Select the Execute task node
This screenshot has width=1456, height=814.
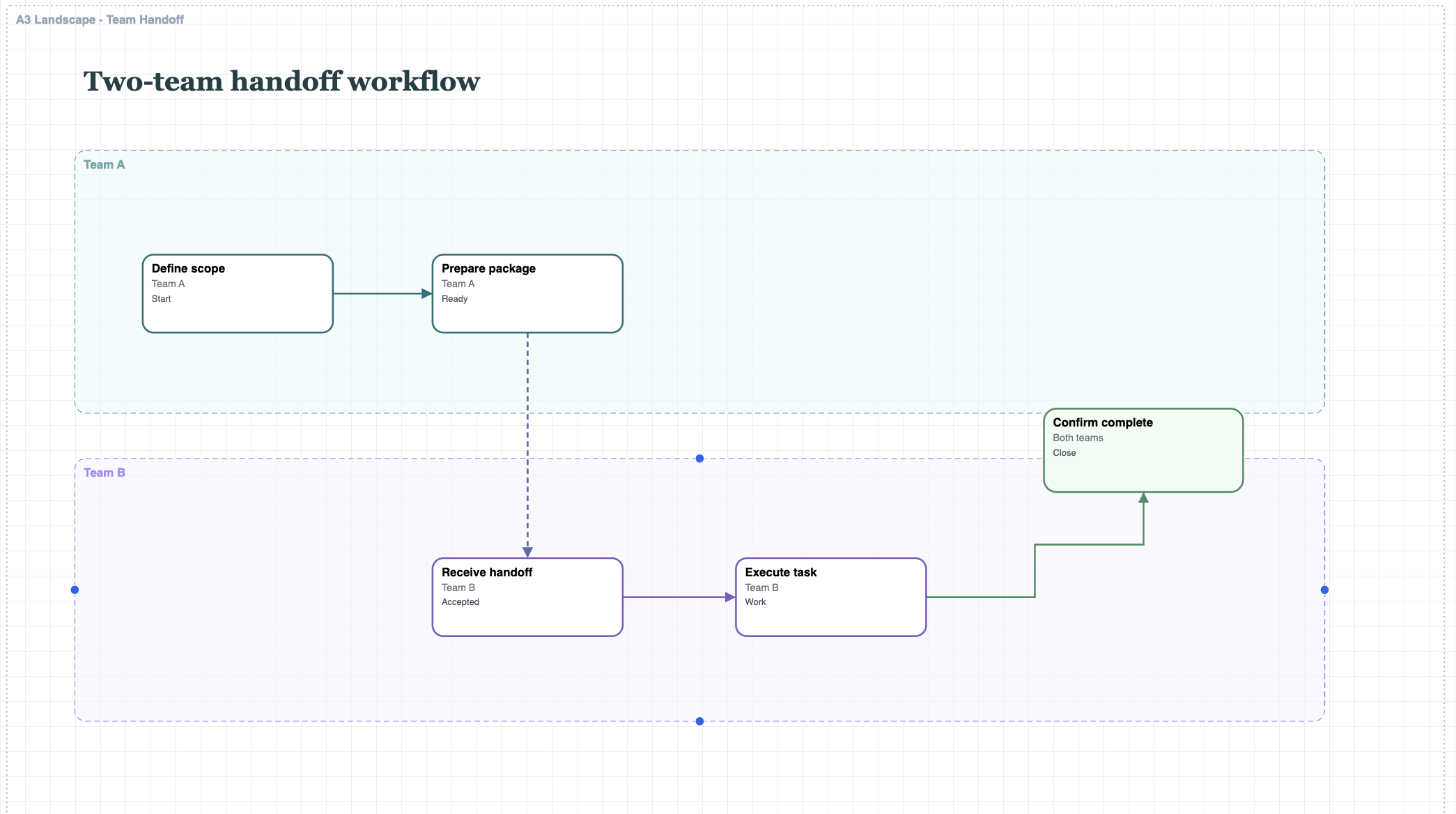click(831, 597)
